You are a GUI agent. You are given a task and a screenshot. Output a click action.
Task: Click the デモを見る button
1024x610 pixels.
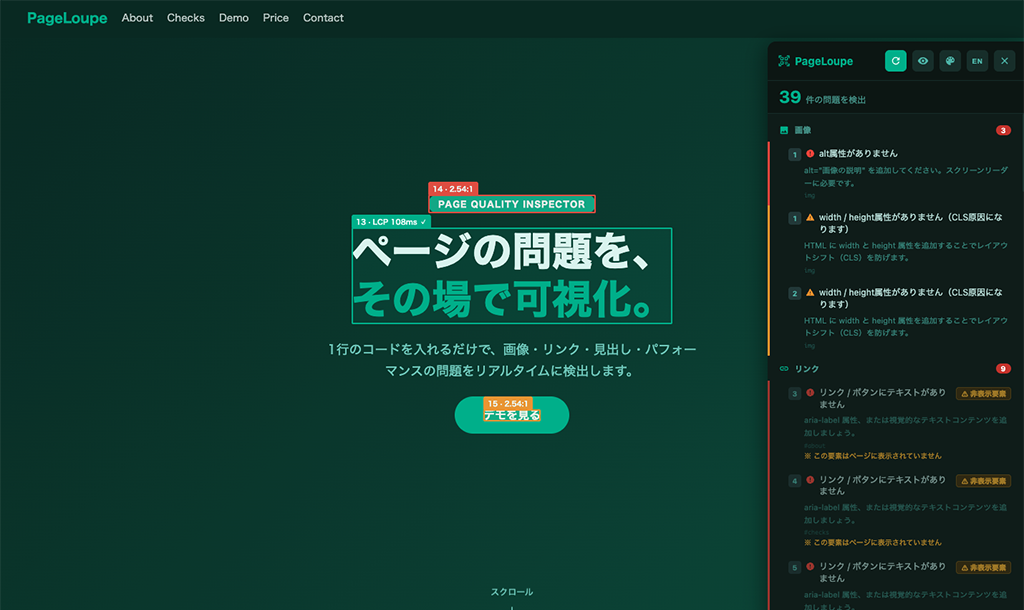point(512,415)
